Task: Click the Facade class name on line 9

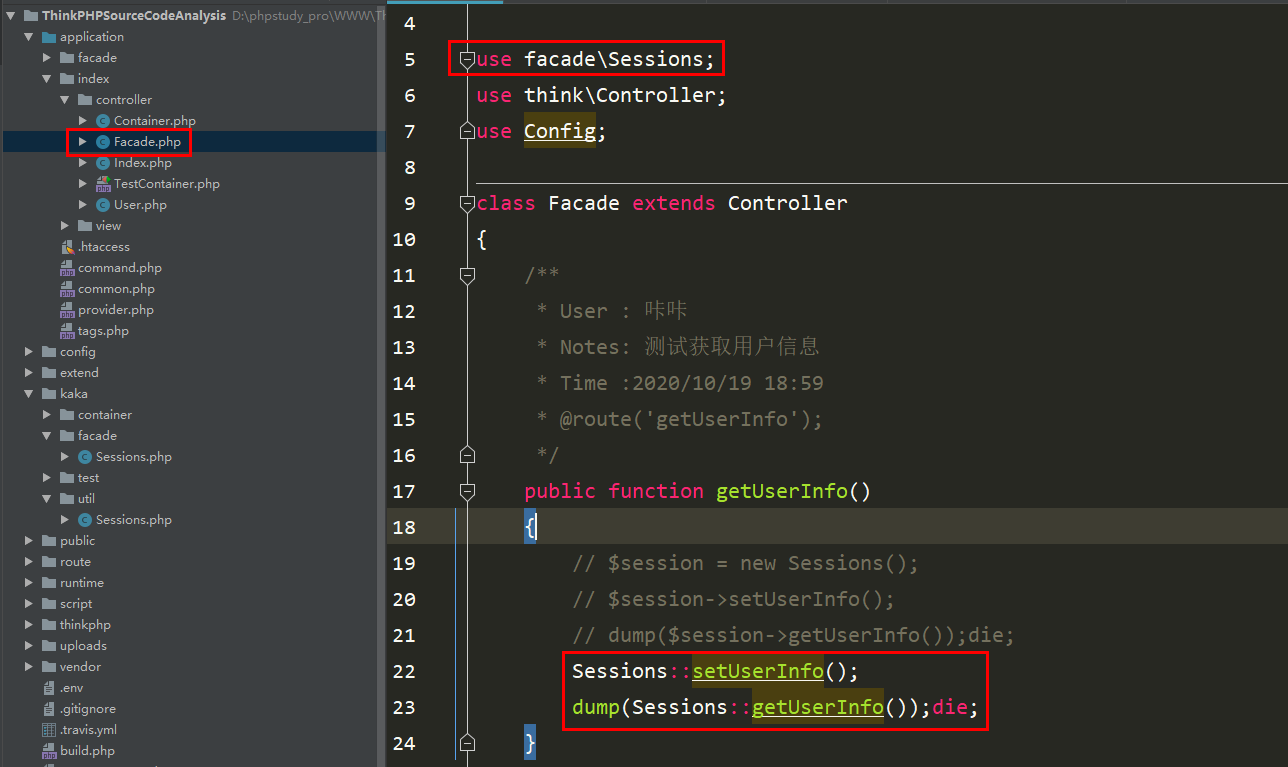Action: coord(584,204)
